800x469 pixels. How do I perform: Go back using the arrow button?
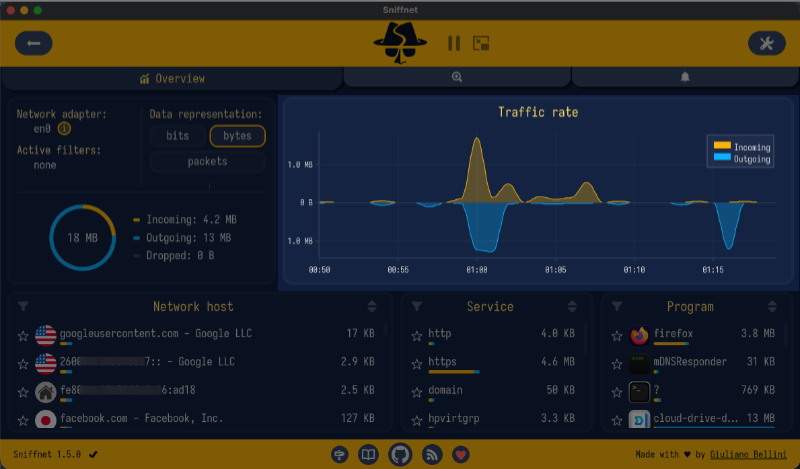tap(34, 43)
